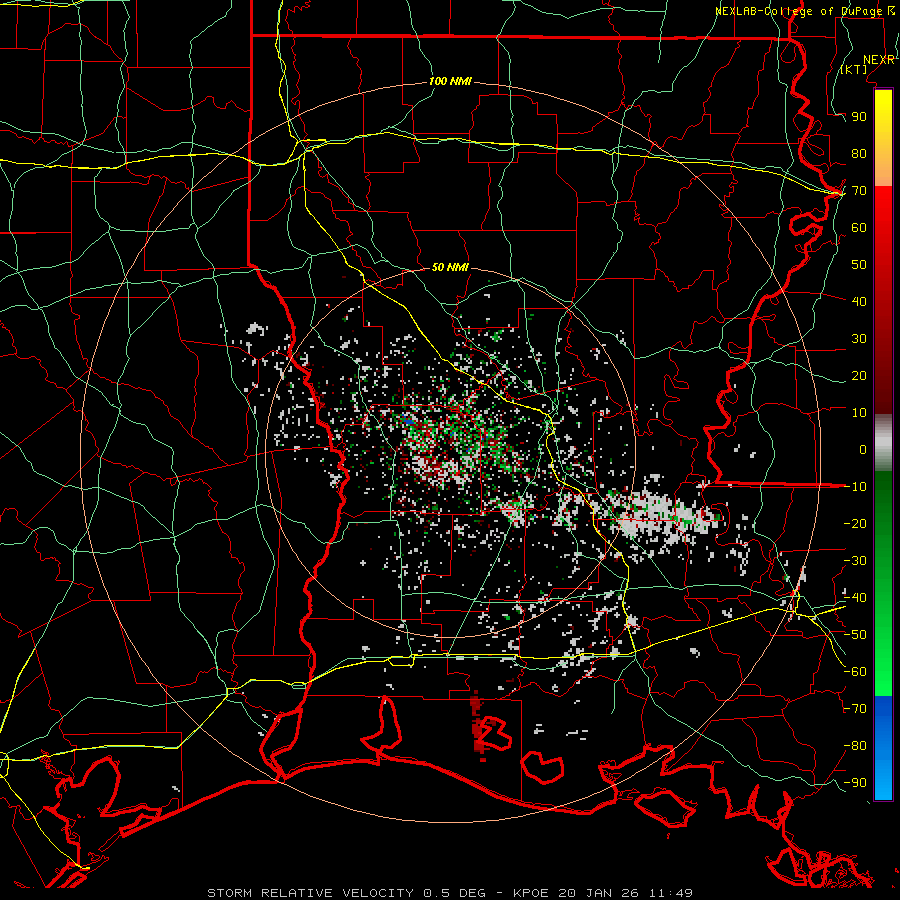
Task: Click the 70 value on the velocity scale
Action: click(859, 191)
